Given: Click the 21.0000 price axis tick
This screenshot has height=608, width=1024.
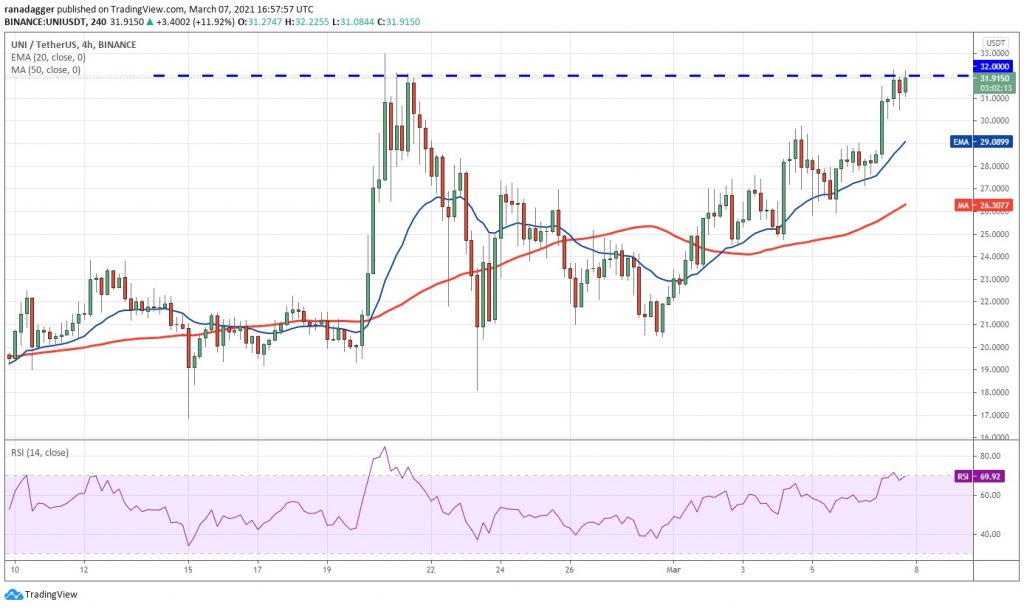Looking at the screenshot, I should (993, 325).
